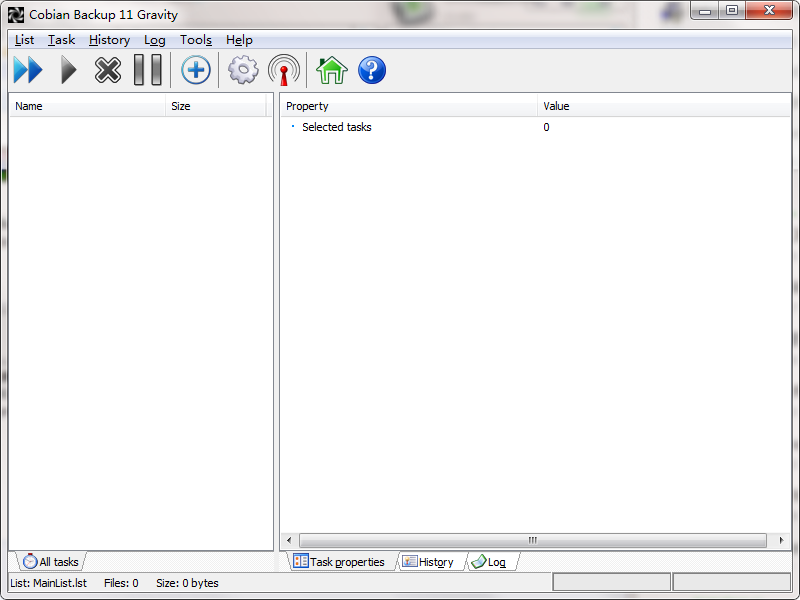
Task: Run selected tasks with the play icon
Action: tap(68, 70)
